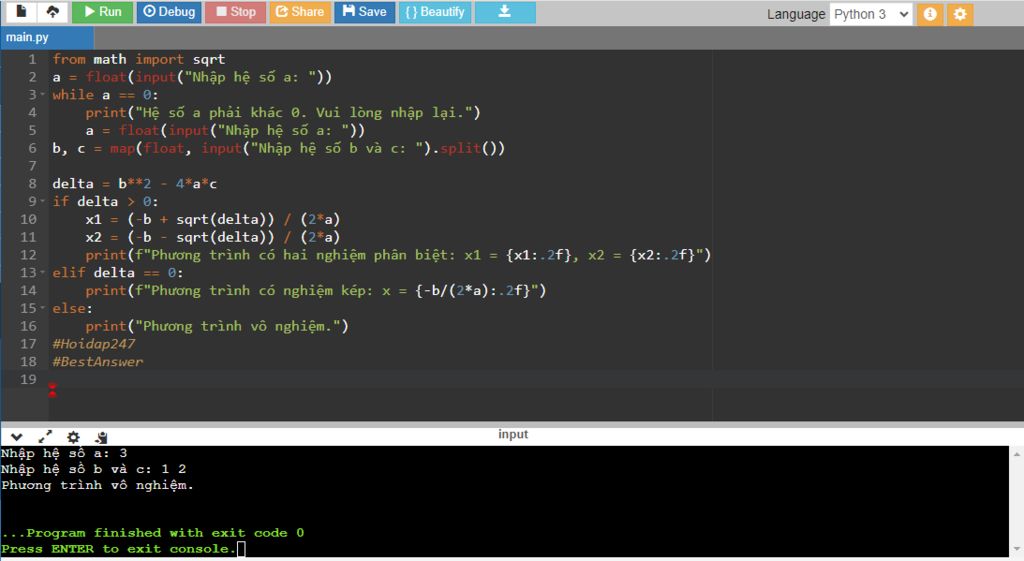Viewport: 1024px width, 561px height.
Task: Click the 'if delta > 0:' line
Action: [x=105, y=201]
